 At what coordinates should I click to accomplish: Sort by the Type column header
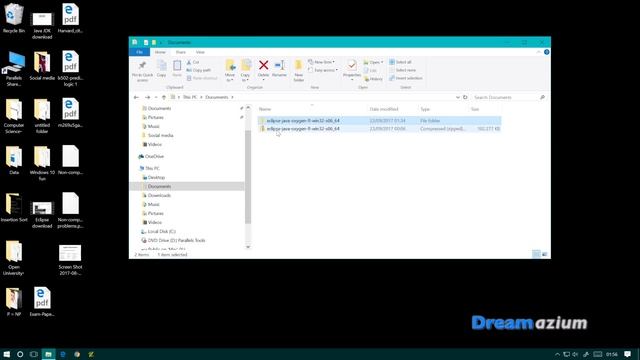(425, 109)
